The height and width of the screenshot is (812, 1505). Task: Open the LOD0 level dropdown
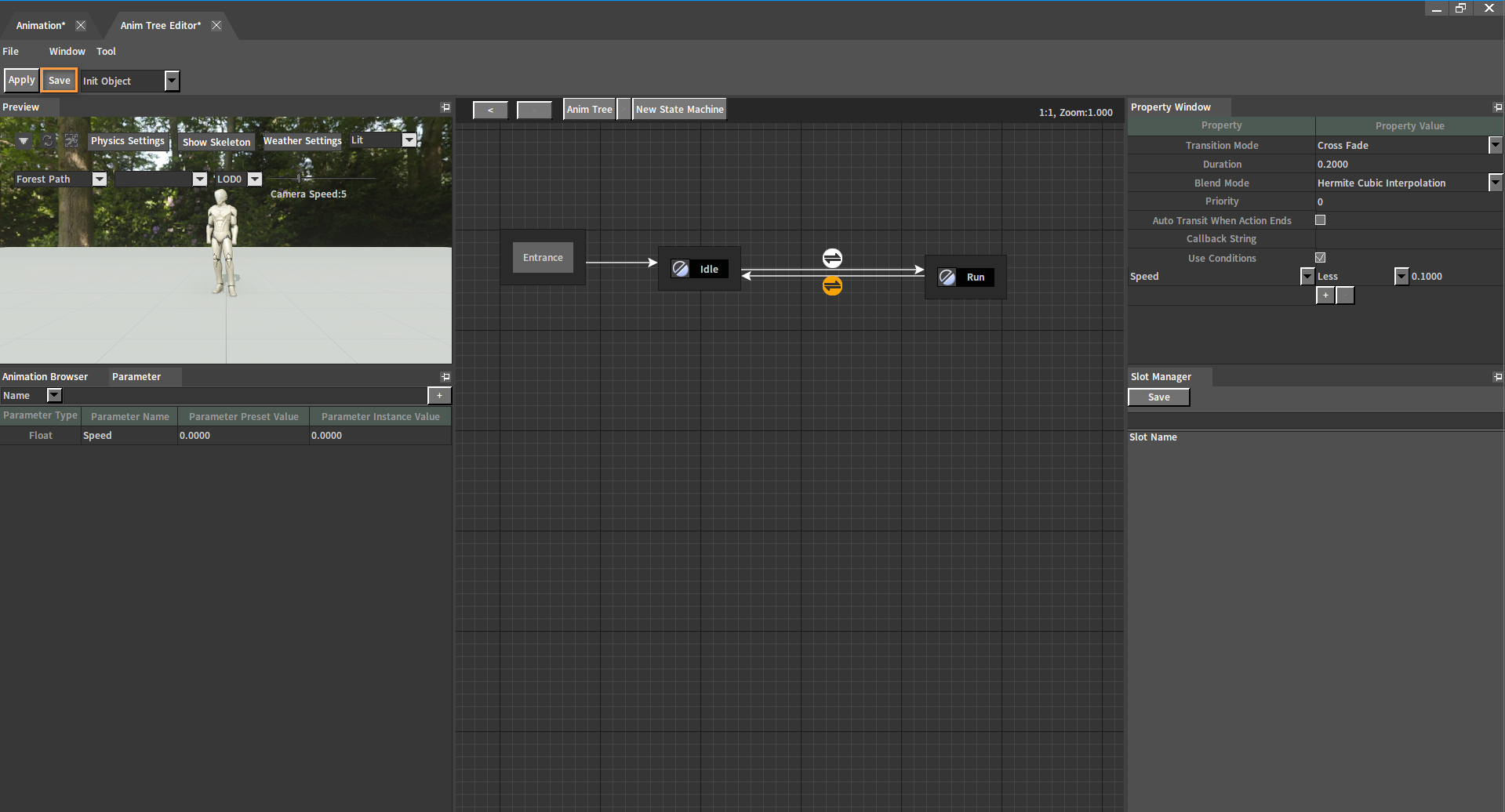pos(255,179)
